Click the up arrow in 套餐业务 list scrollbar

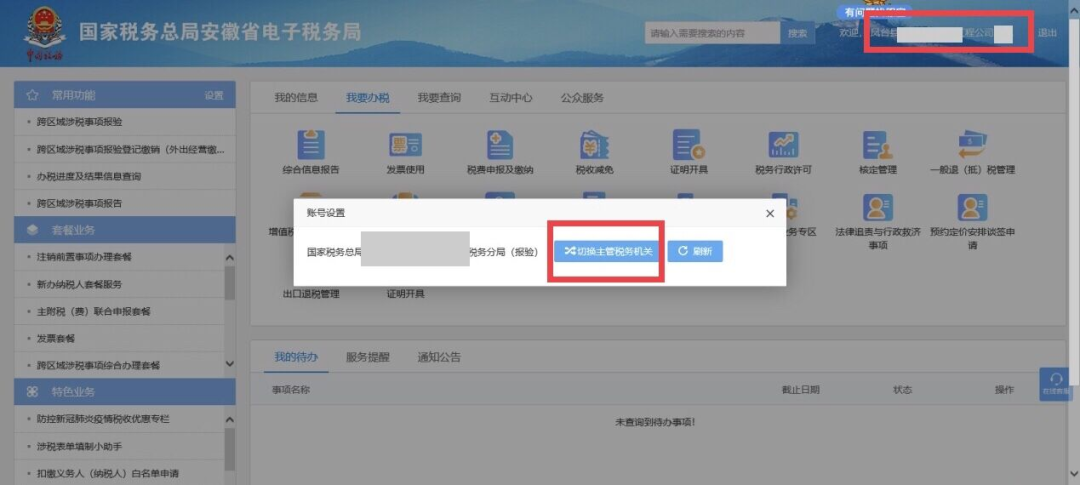[230, 258]
